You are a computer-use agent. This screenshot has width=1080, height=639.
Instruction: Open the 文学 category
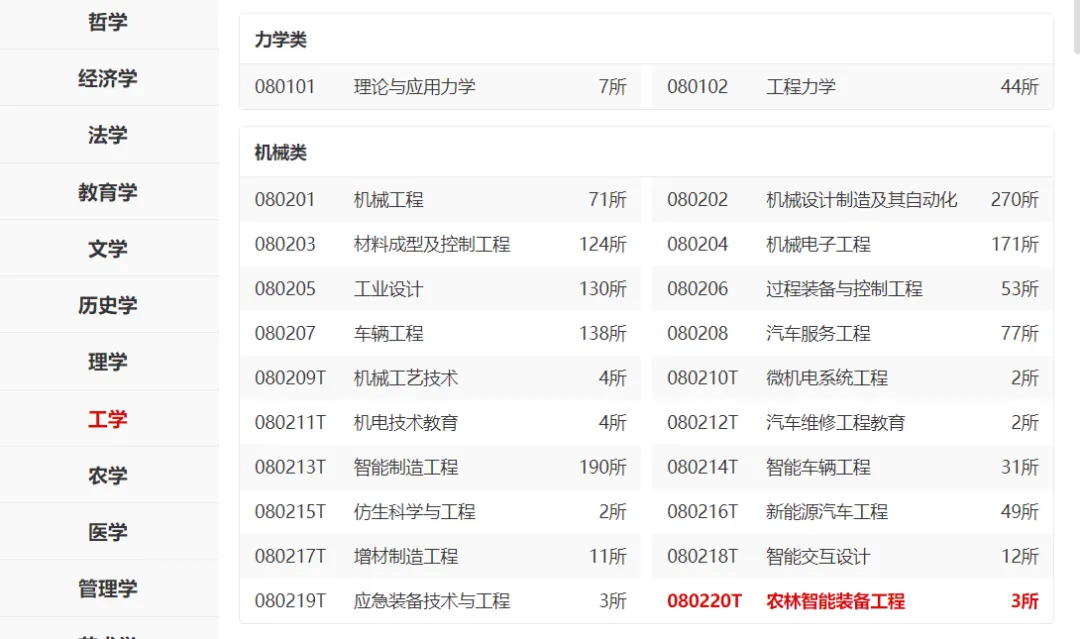(x=108, y=249)
